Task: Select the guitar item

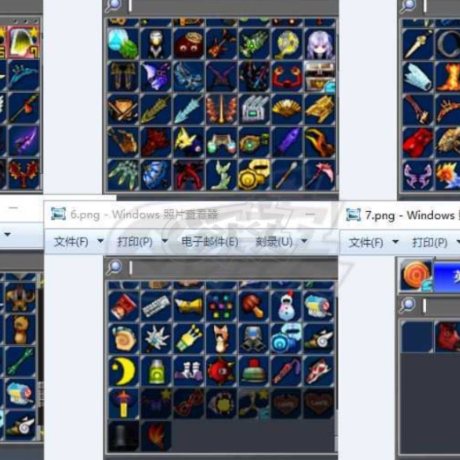Action: point(221,44)
